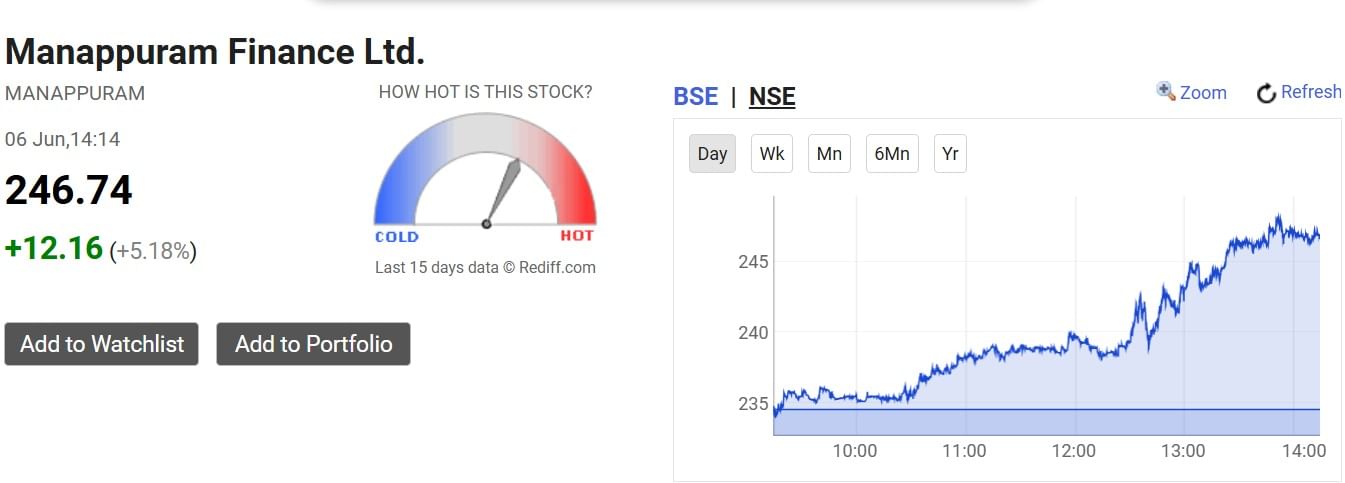The height and width of the screenshot is (483, 1345).
Task: Open the Zoom chart link
Action: [x=1203, y=92]
